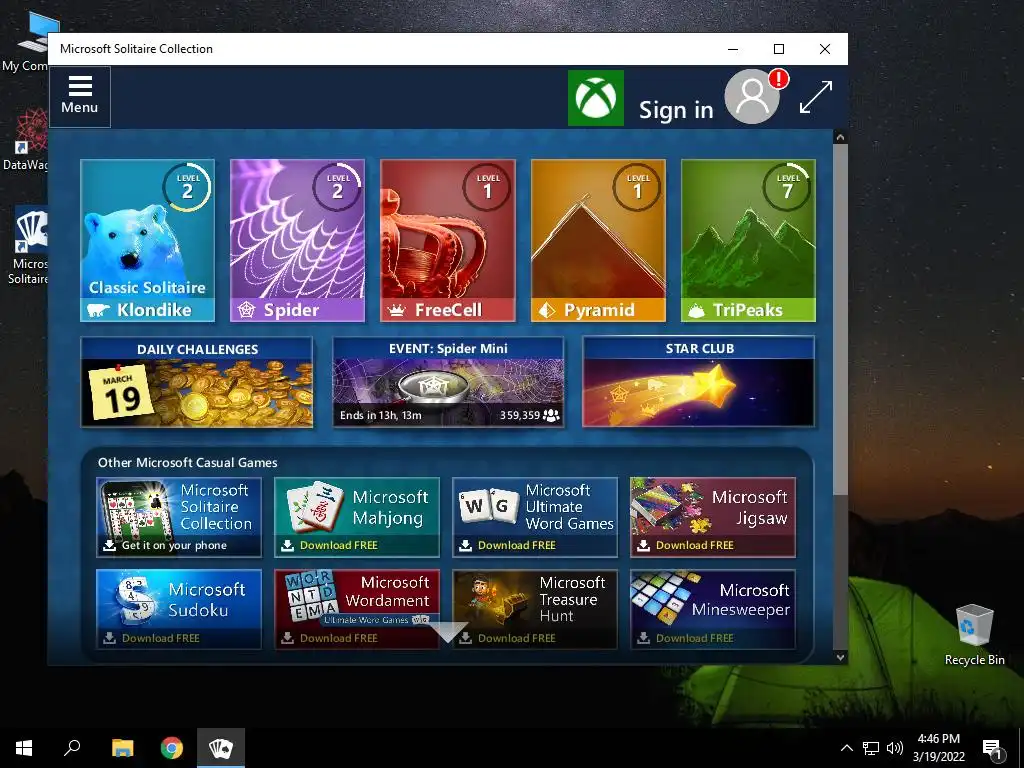Image resolution: width=1024 pixels, height=768 pixels.
Task: Click the 'Ends in 13h, 13m' text
Action: coord(381,415)
